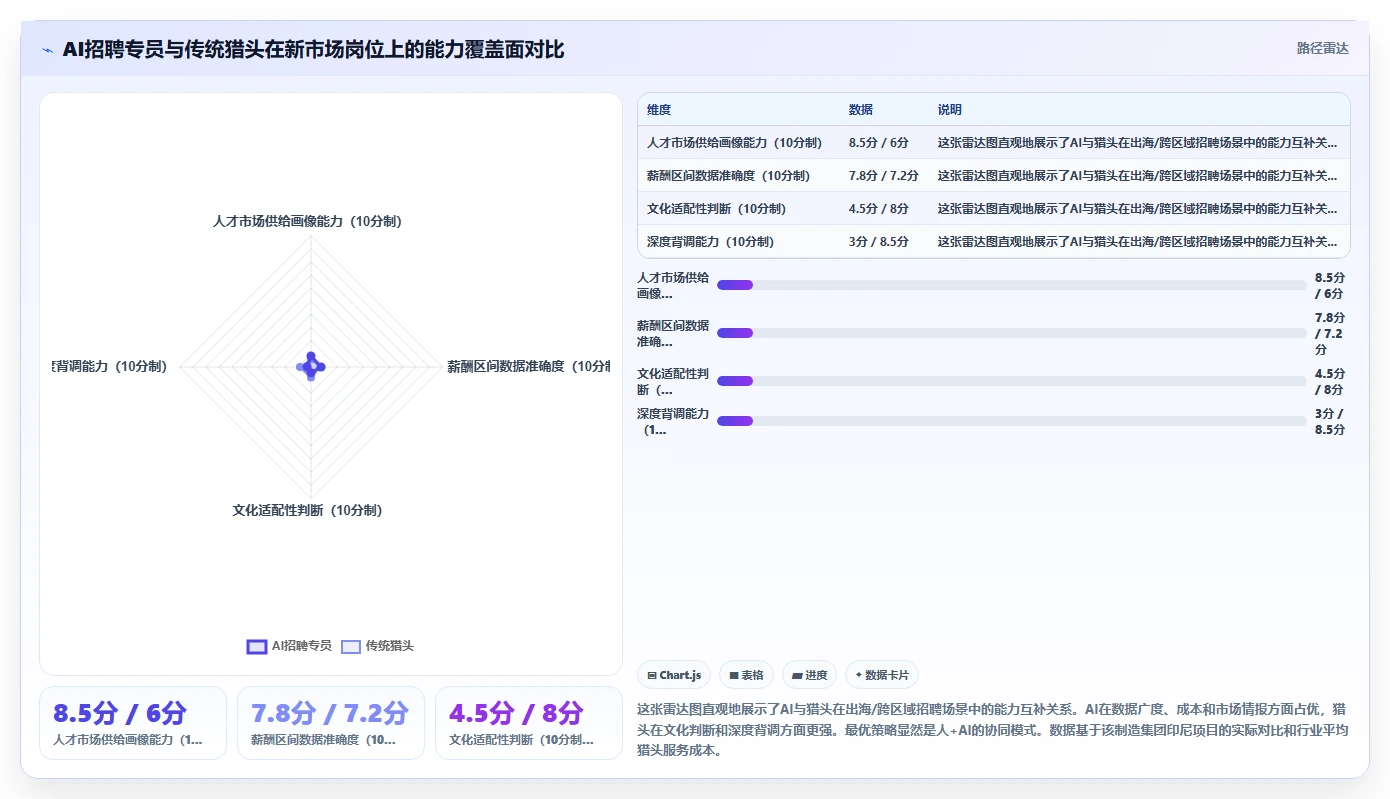Select the 数据卡片 chip

(882, 675)
